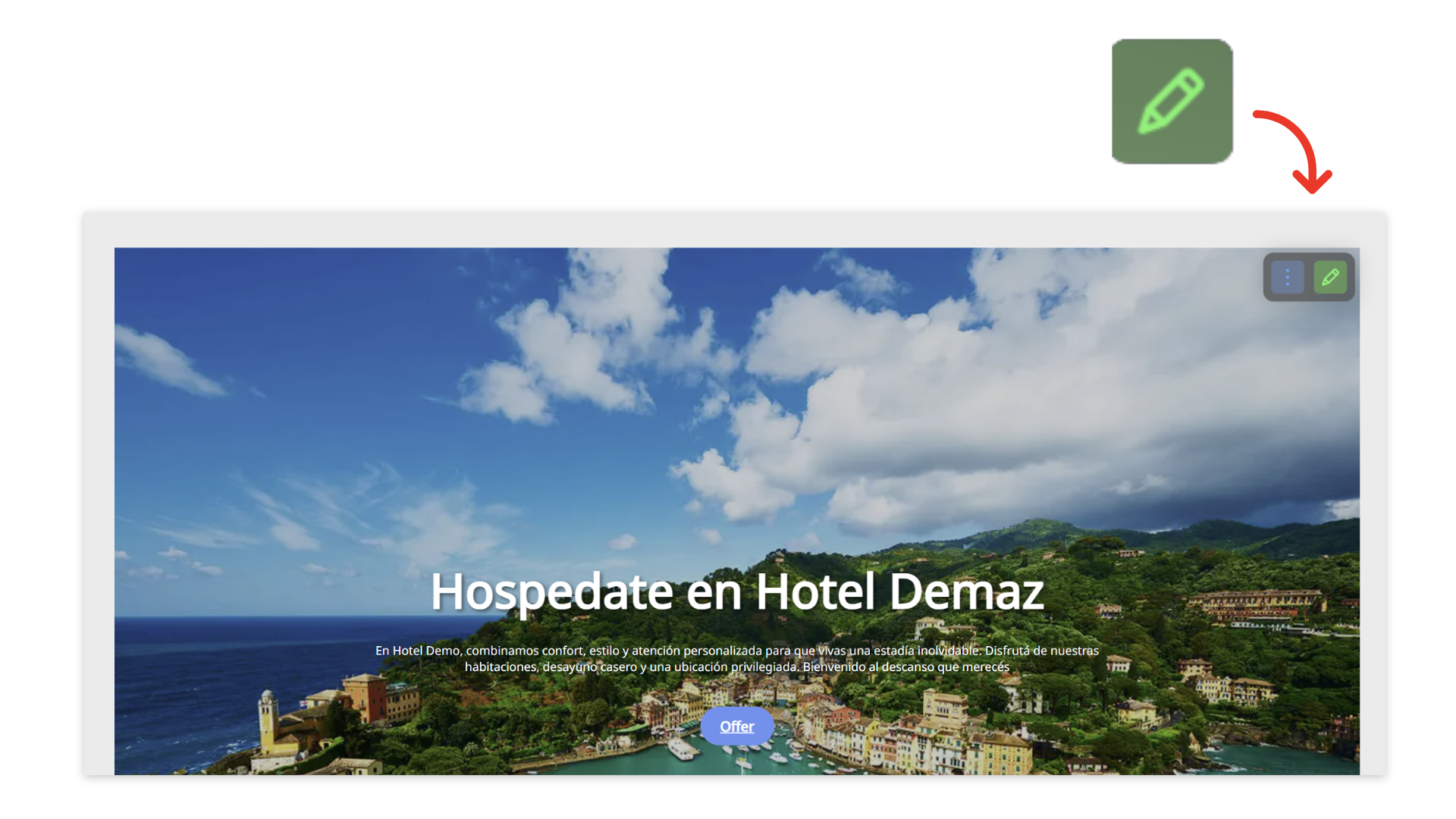Click the word 'Demaz' in the title

967,591
